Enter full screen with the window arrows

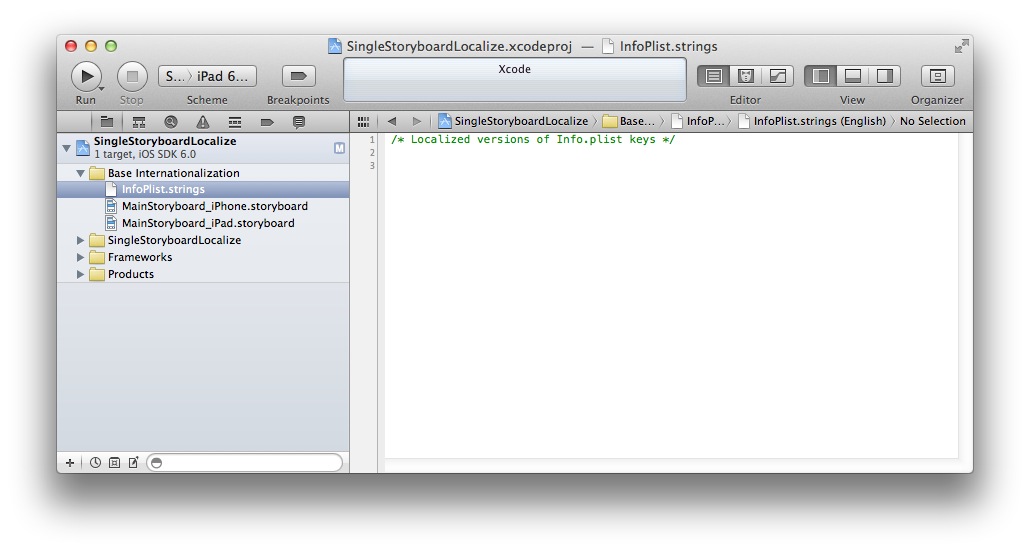(961, 46)
